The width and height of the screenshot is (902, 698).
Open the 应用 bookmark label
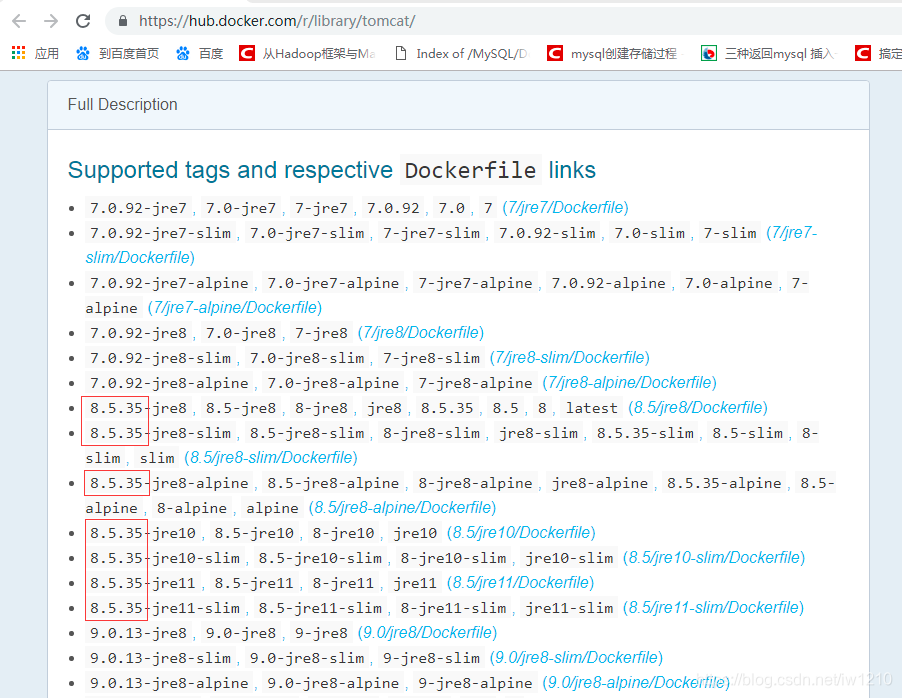[x=47, y=54]
